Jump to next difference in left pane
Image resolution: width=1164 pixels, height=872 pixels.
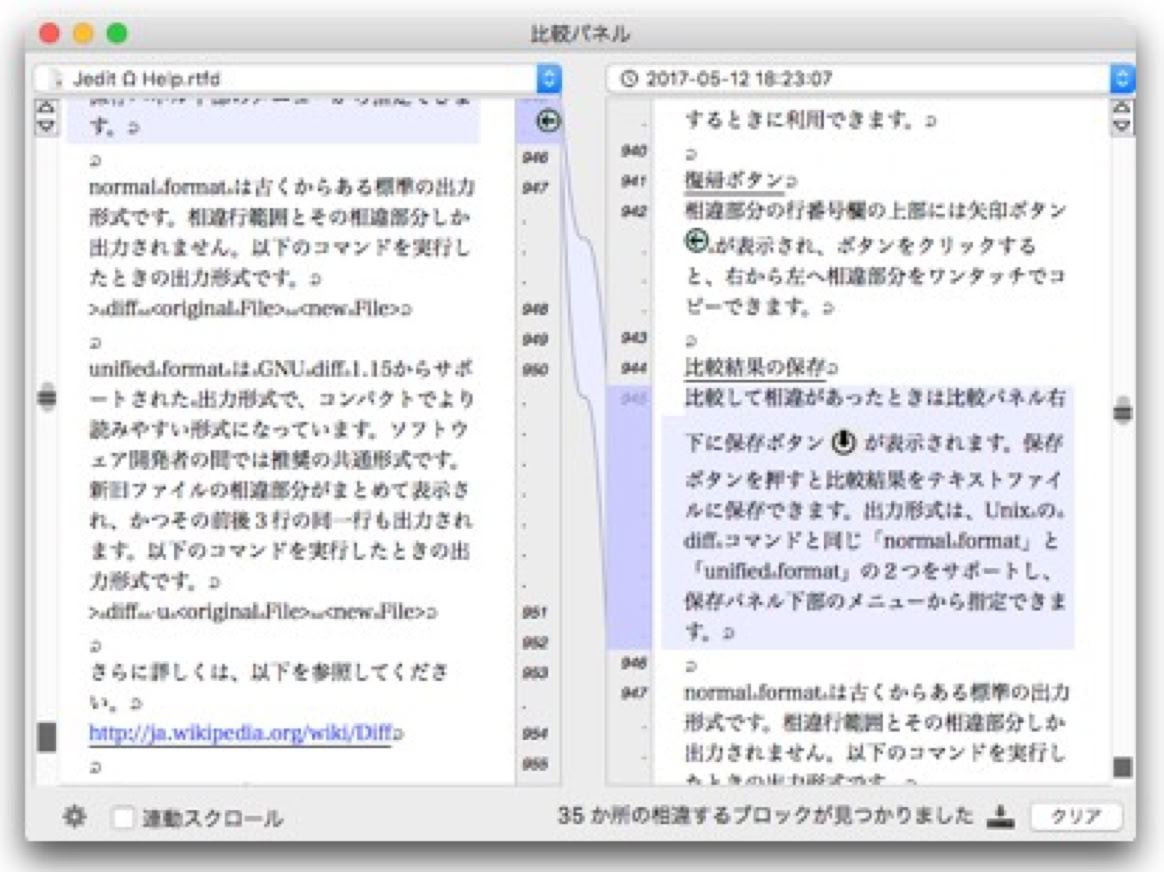click(46, 126)
